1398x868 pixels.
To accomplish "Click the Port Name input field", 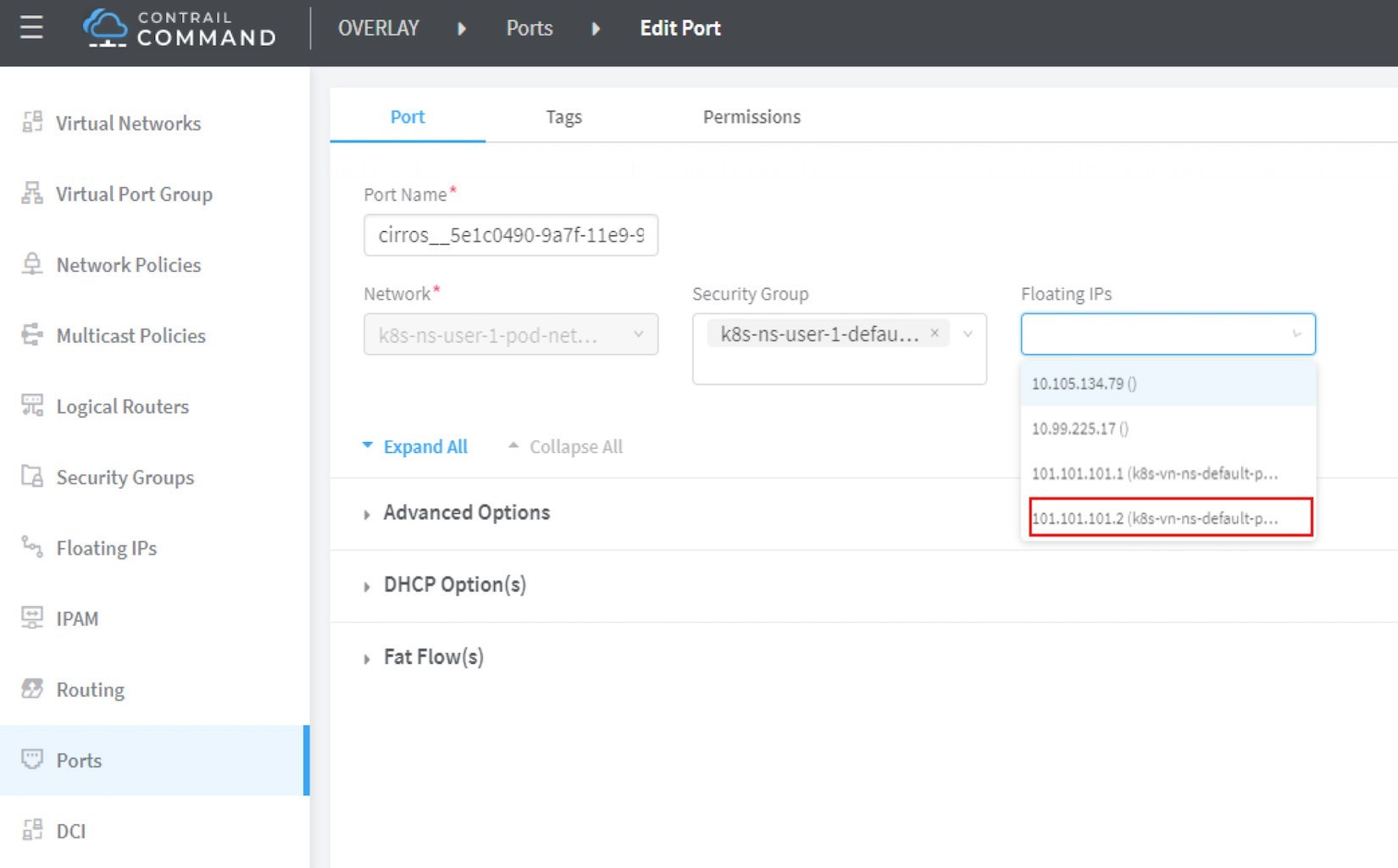I will click(511, 235).
